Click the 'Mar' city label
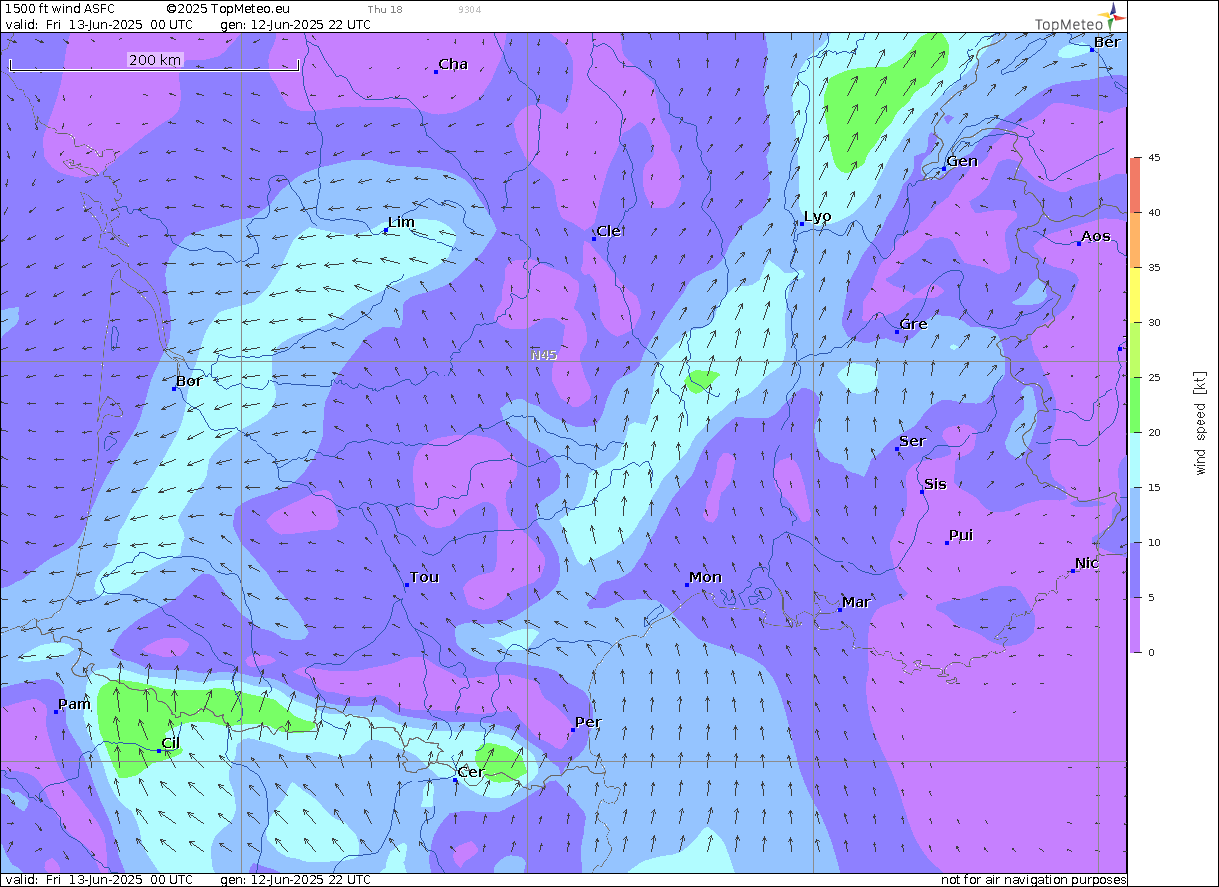Screen dimensions: 1219x887 click(x=856, y=602)
